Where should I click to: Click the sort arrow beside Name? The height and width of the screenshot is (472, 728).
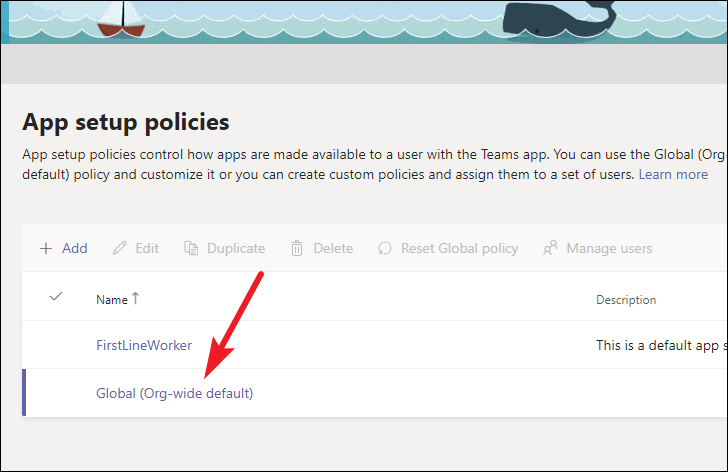pos(135,298)
